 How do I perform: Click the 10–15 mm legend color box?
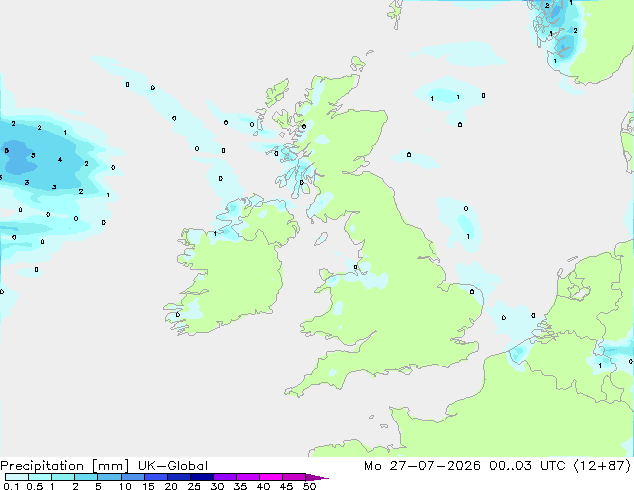(133, 477)
